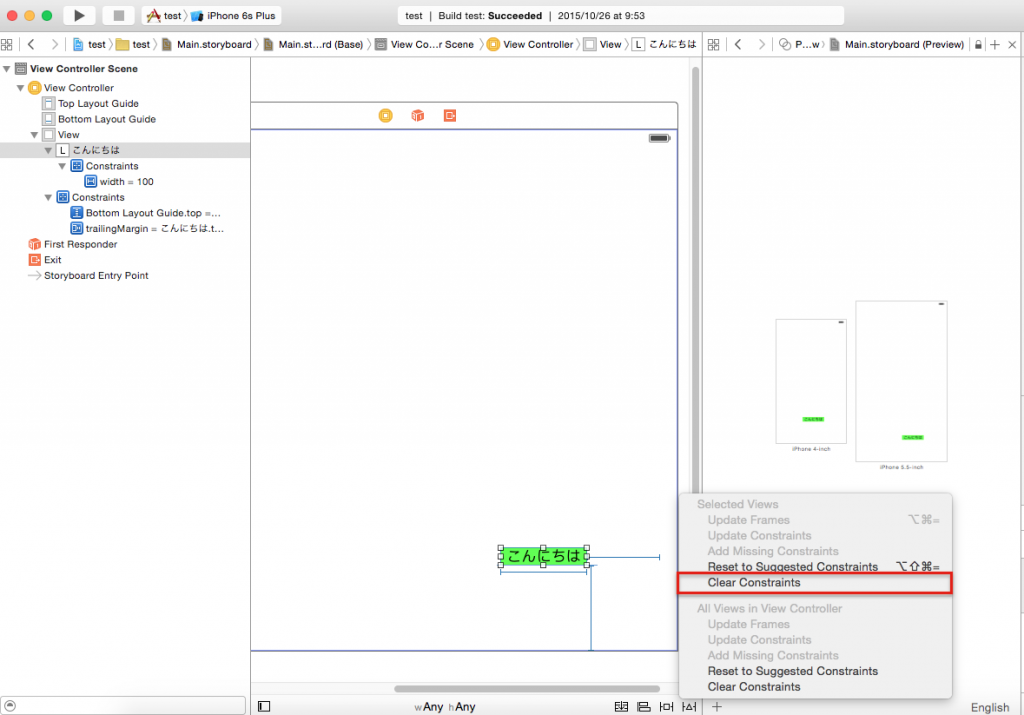Click the View Controller icon in scene dock
This screenshot has width=1024, height=715.
pos(385,116)
